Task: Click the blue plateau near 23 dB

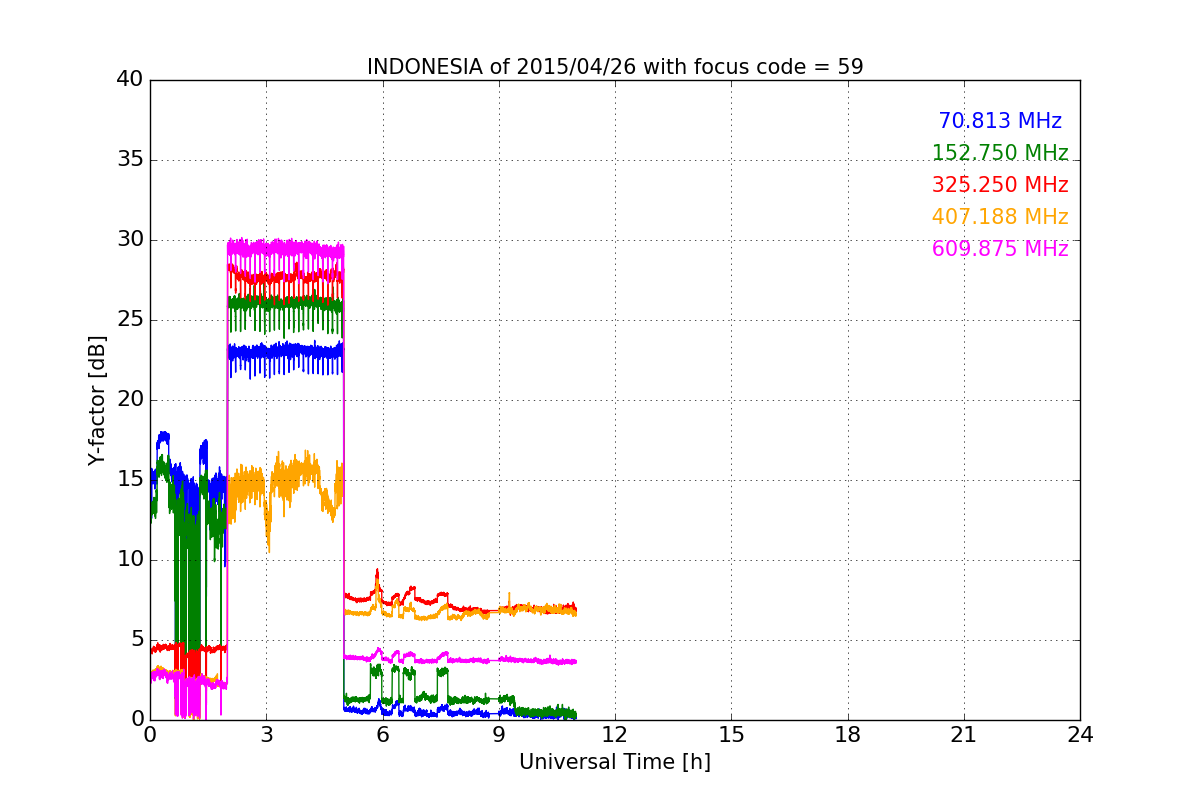Action: coord(286,352)
